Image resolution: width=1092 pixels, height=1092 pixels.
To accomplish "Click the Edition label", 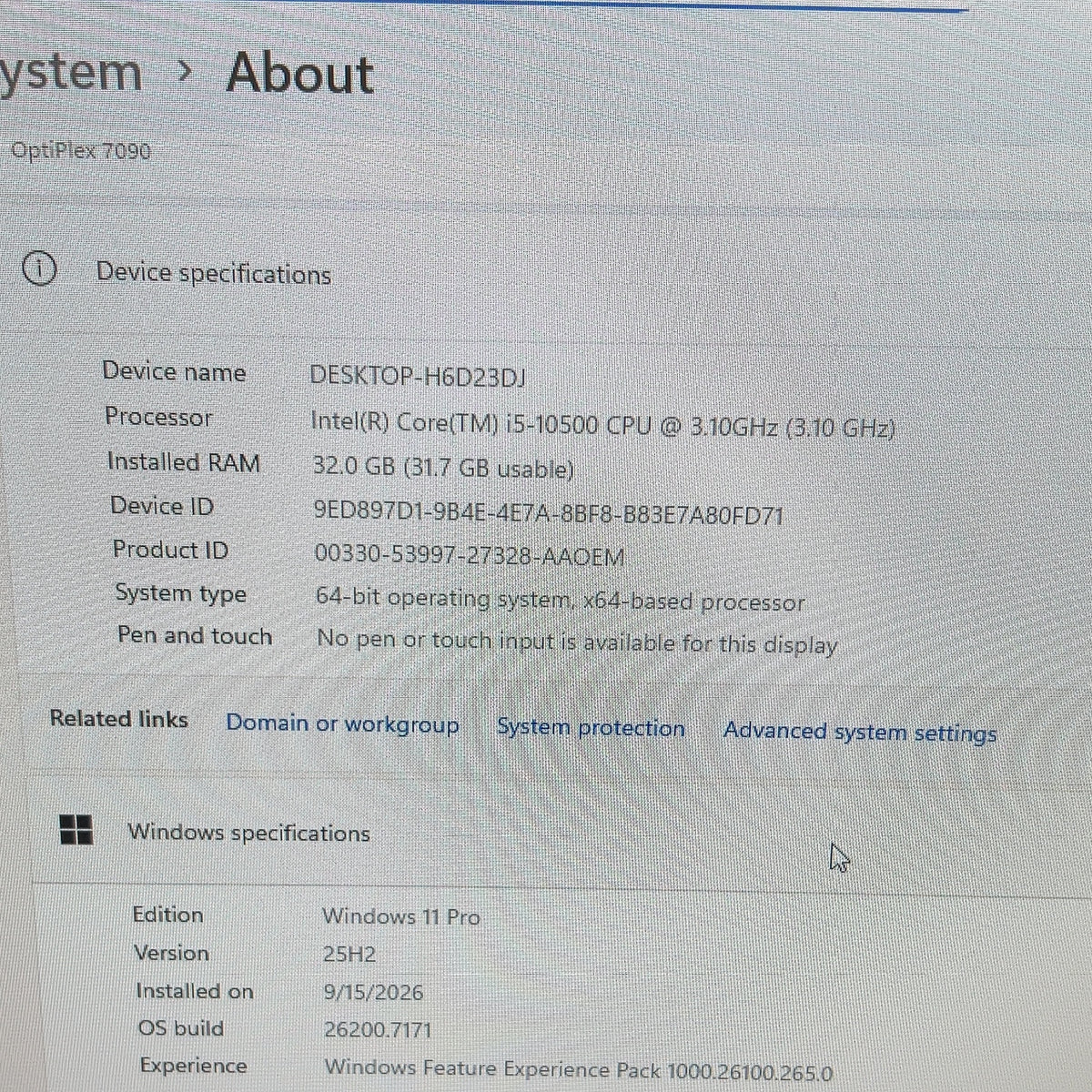I will click(x=167, y=914).
